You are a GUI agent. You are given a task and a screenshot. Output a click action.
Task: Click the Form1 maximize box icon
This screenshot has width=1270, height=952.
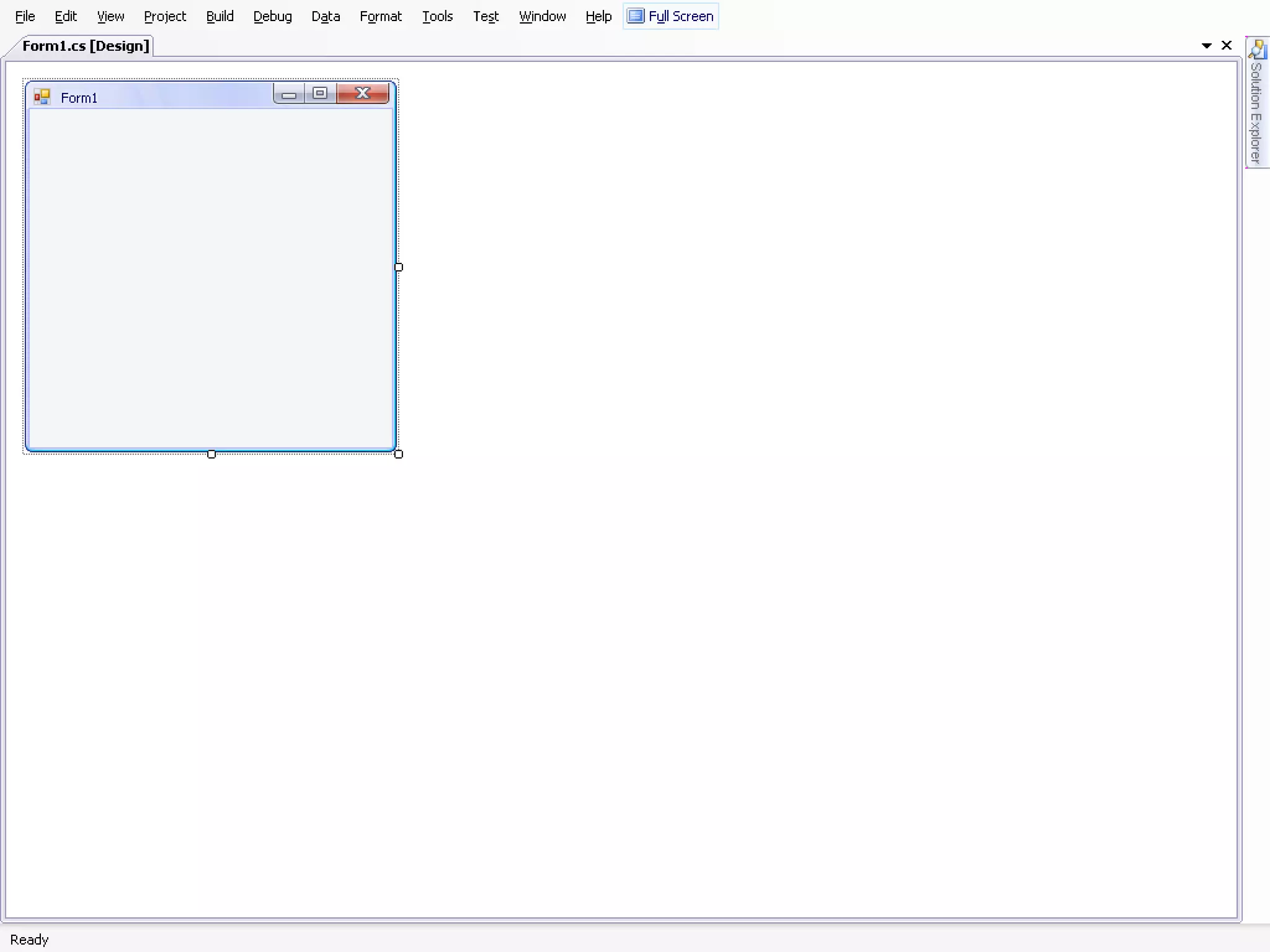click(x=320, y=94)
